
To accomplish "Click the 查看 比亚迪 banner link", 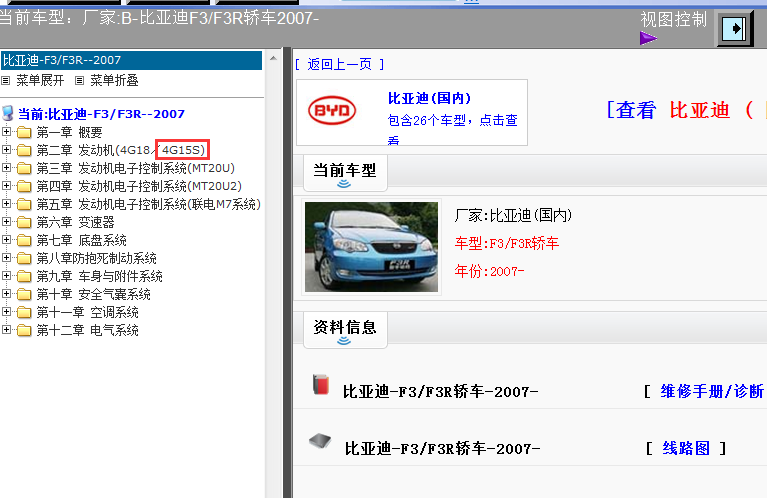I will 686,110.
